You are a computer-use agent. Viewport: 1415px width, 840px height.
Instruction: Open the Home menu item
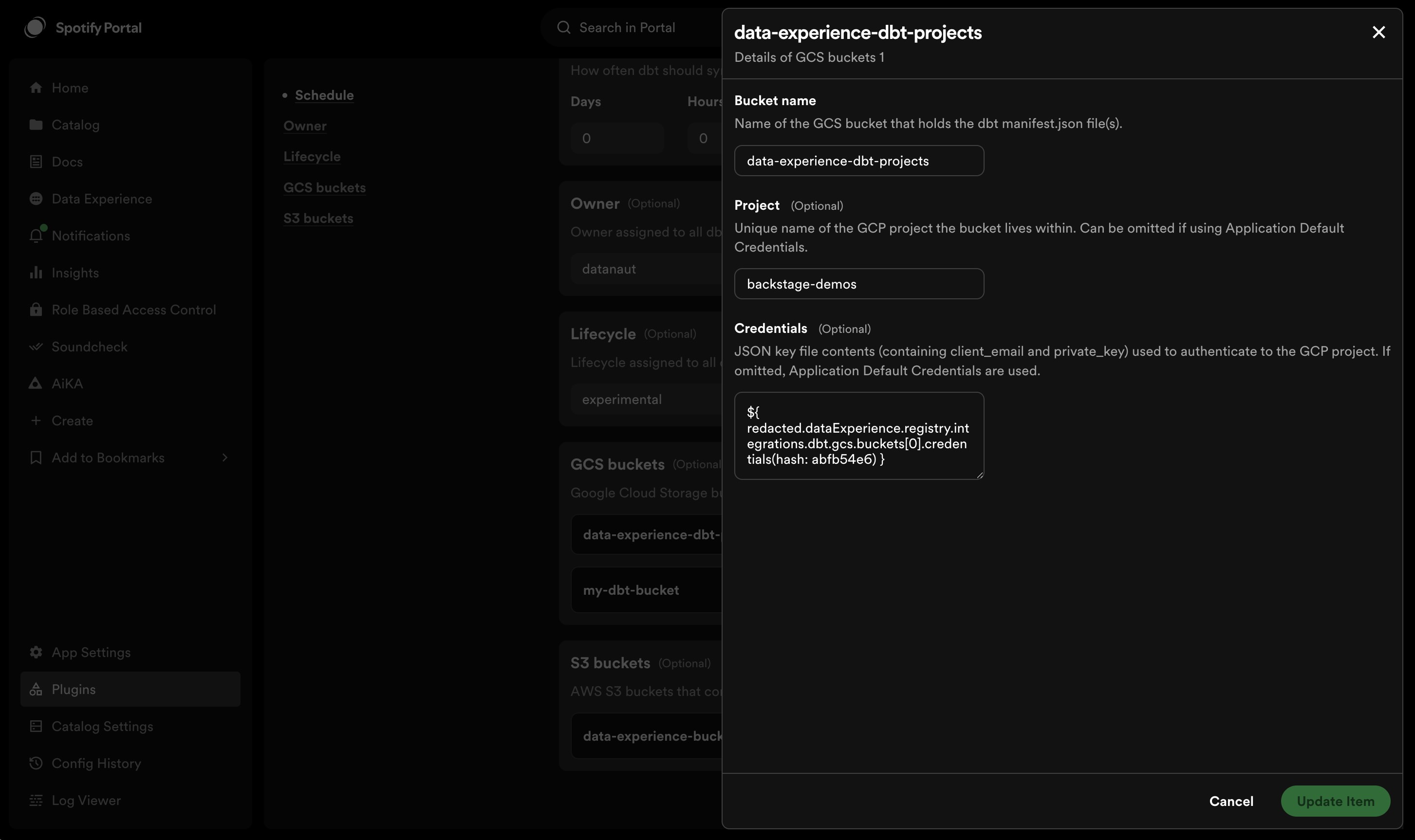point(130,88)
